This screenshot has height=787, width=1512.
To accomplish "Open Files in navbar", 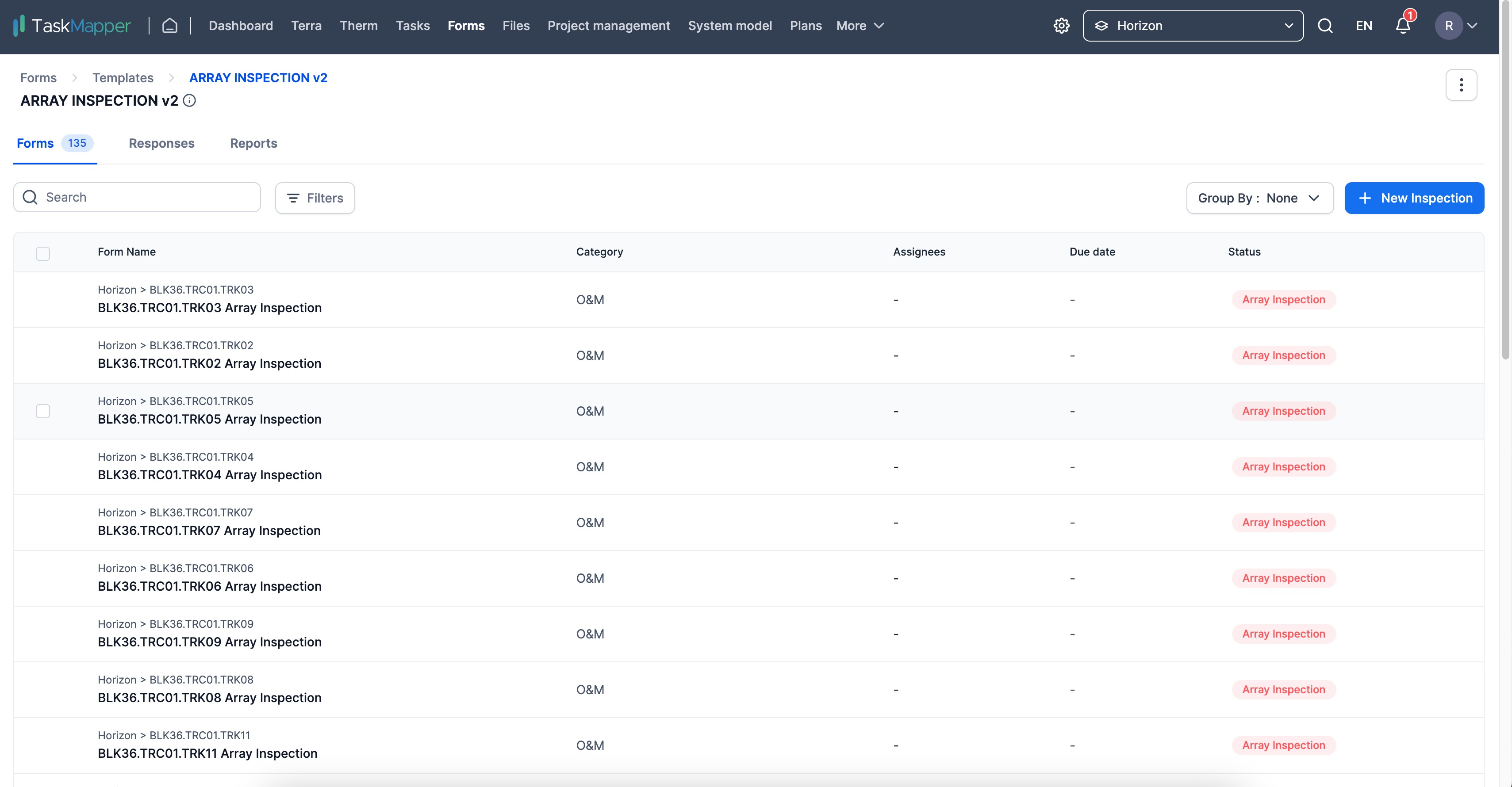I will click(516, 26).
